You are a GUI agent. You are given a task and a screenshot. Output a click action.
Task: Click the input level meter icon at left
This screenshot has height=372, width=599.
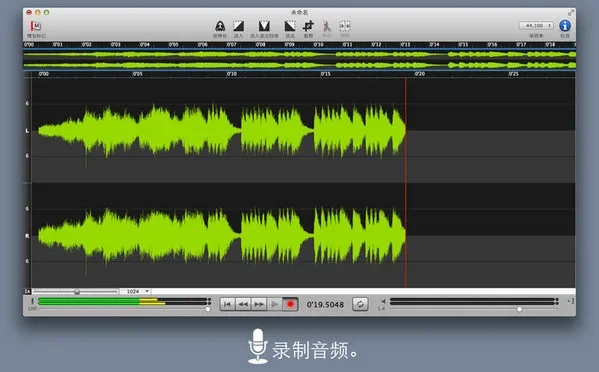click(x=32, y=301)
